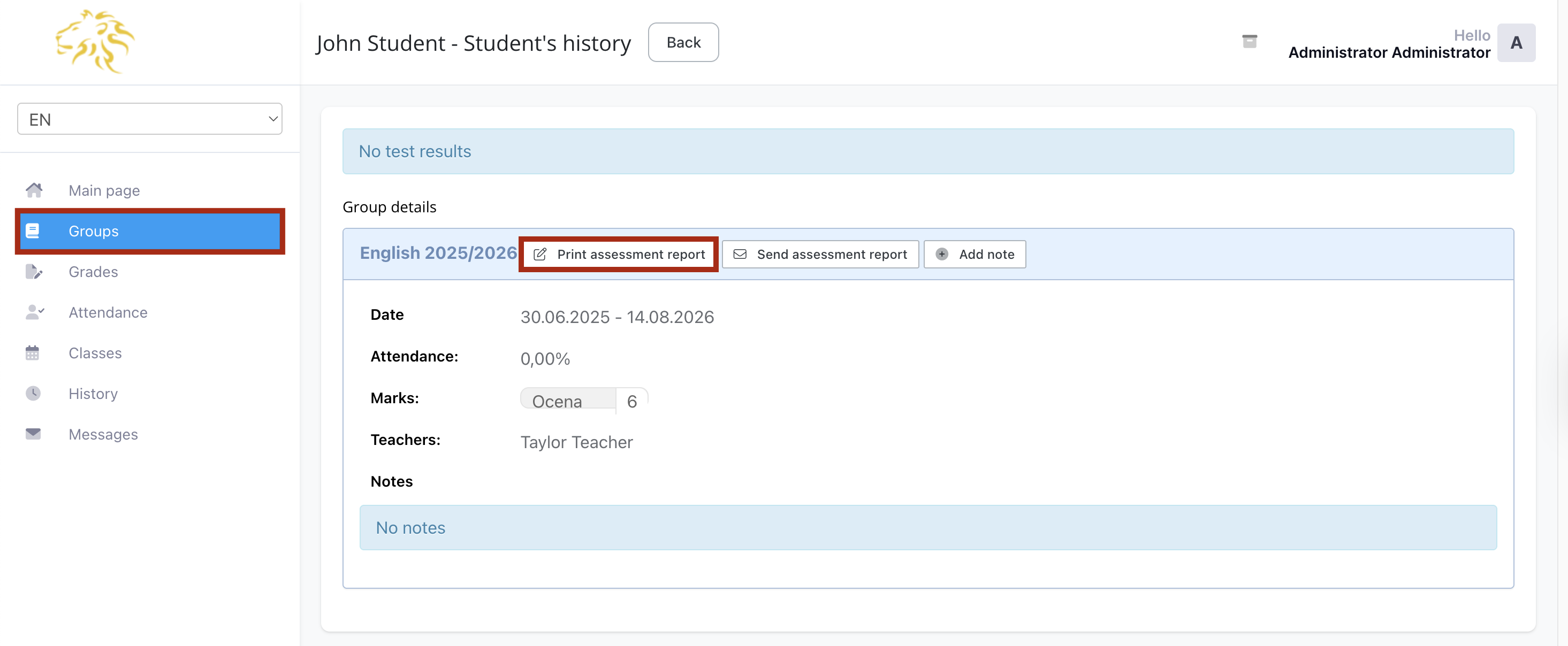1568x646 pixels.
Task: Click Send assessment report button
Action: coord(820,254)
